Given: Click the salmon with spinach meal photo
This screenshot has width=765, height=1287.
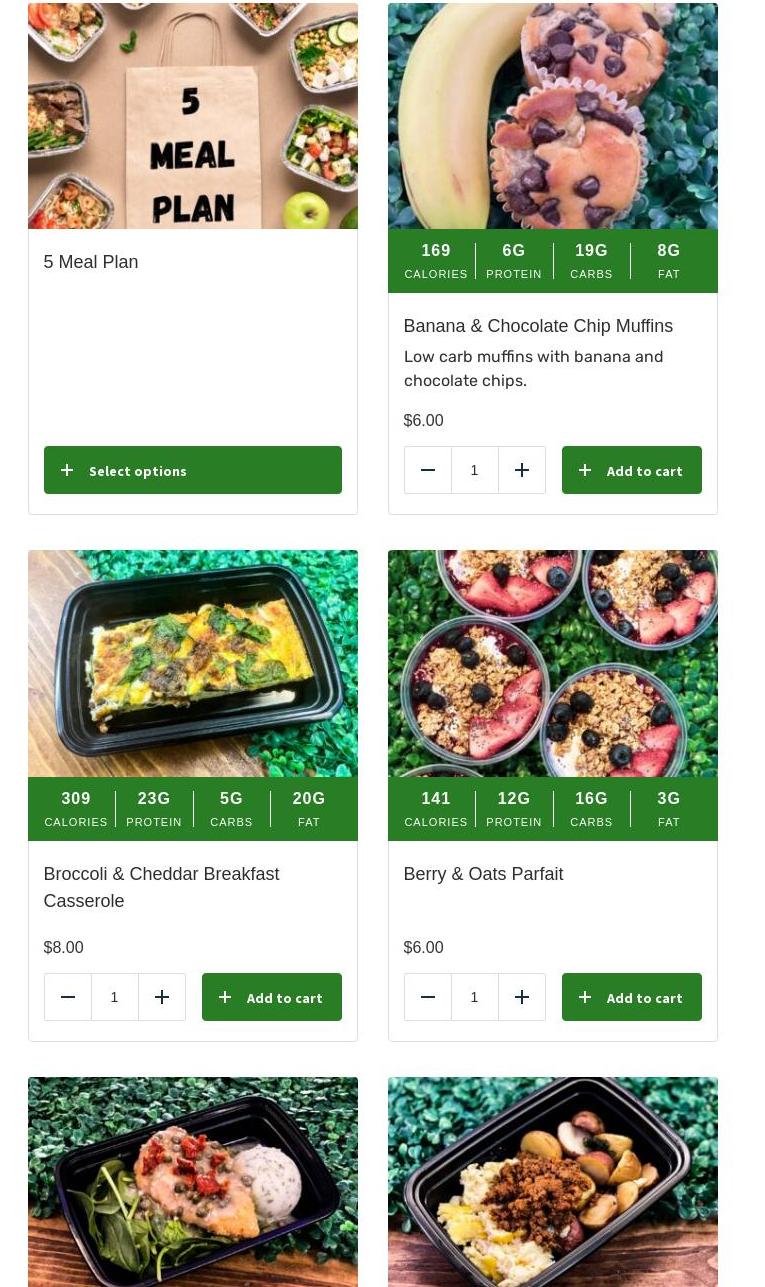Looking at the screenshot, I should (x=192, y=1181).
